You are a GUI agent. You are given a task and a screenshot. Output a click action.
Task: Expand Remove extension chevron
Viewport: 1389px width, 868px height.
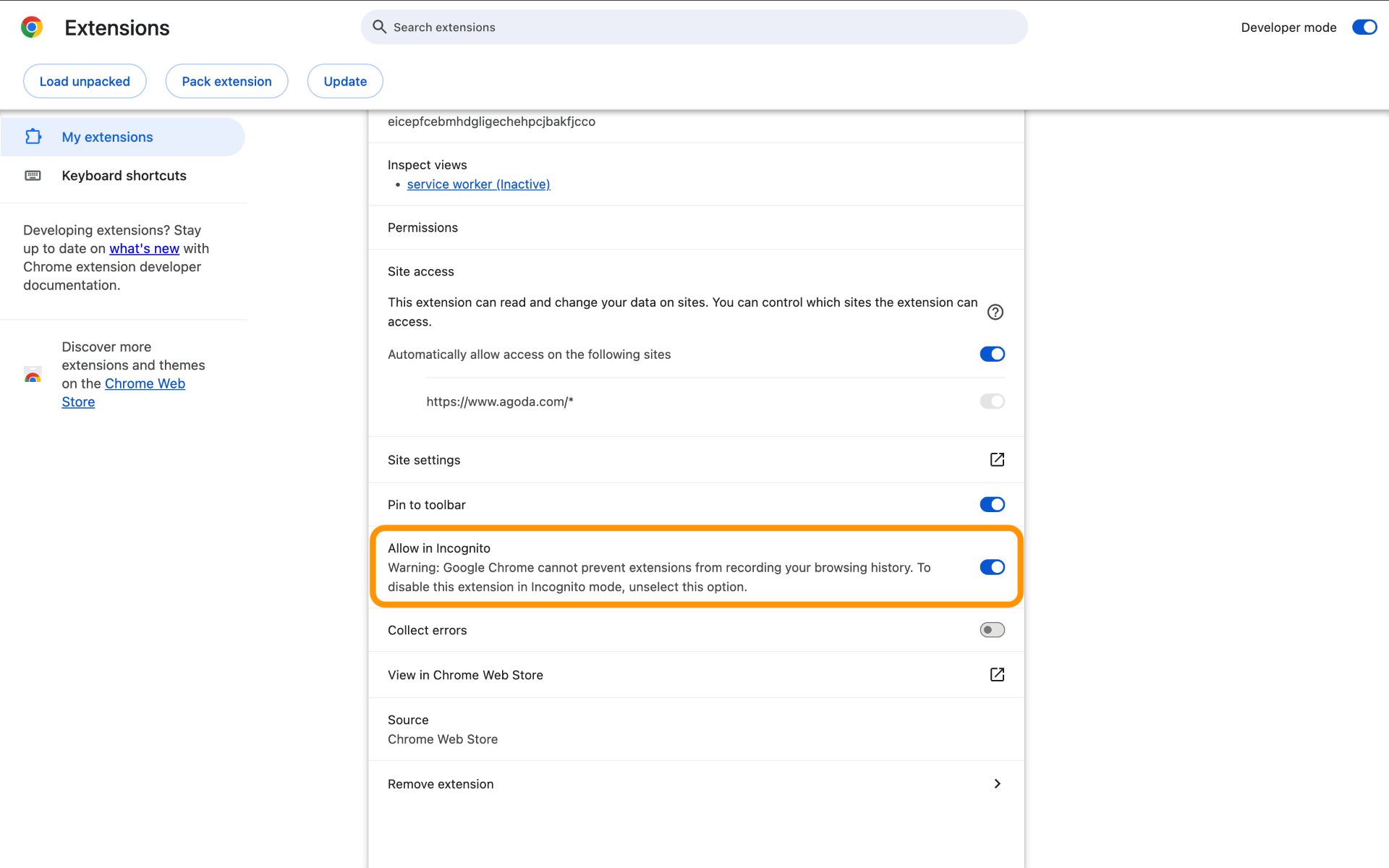pos(997,783)
